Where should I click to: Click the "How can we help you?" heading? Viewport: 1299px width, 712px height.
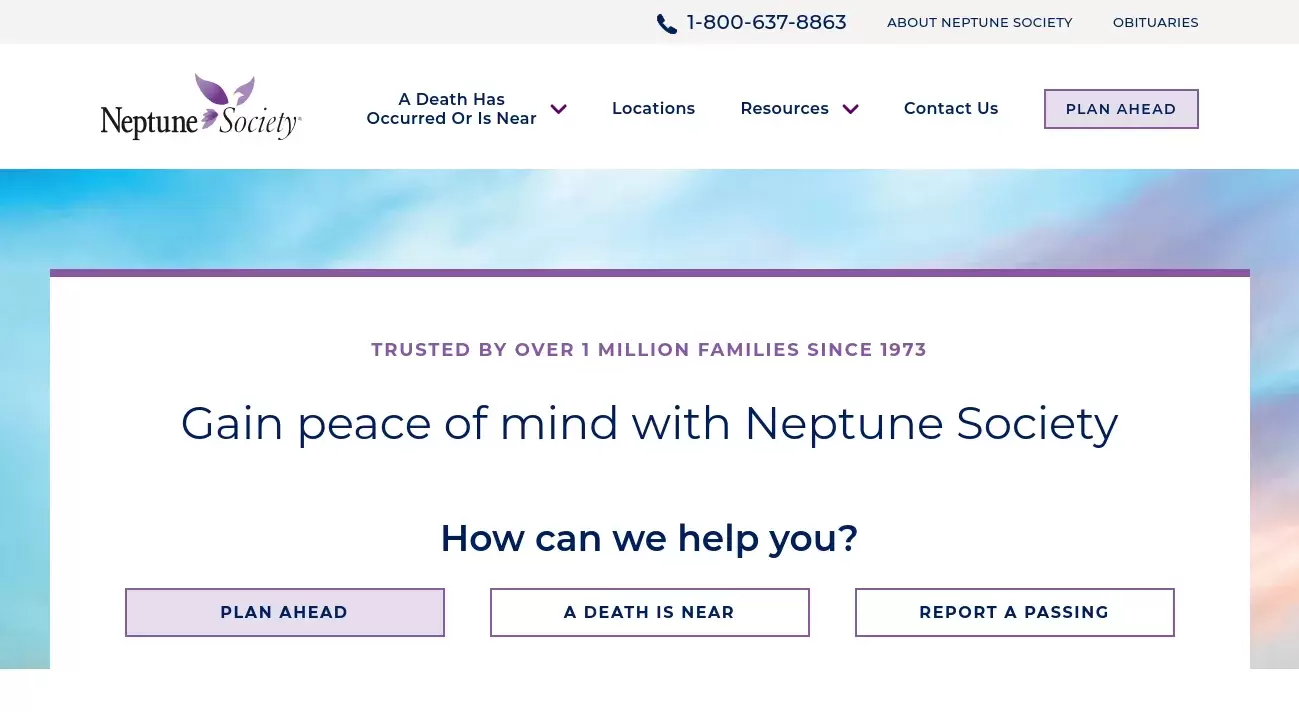tap(649, 538)
